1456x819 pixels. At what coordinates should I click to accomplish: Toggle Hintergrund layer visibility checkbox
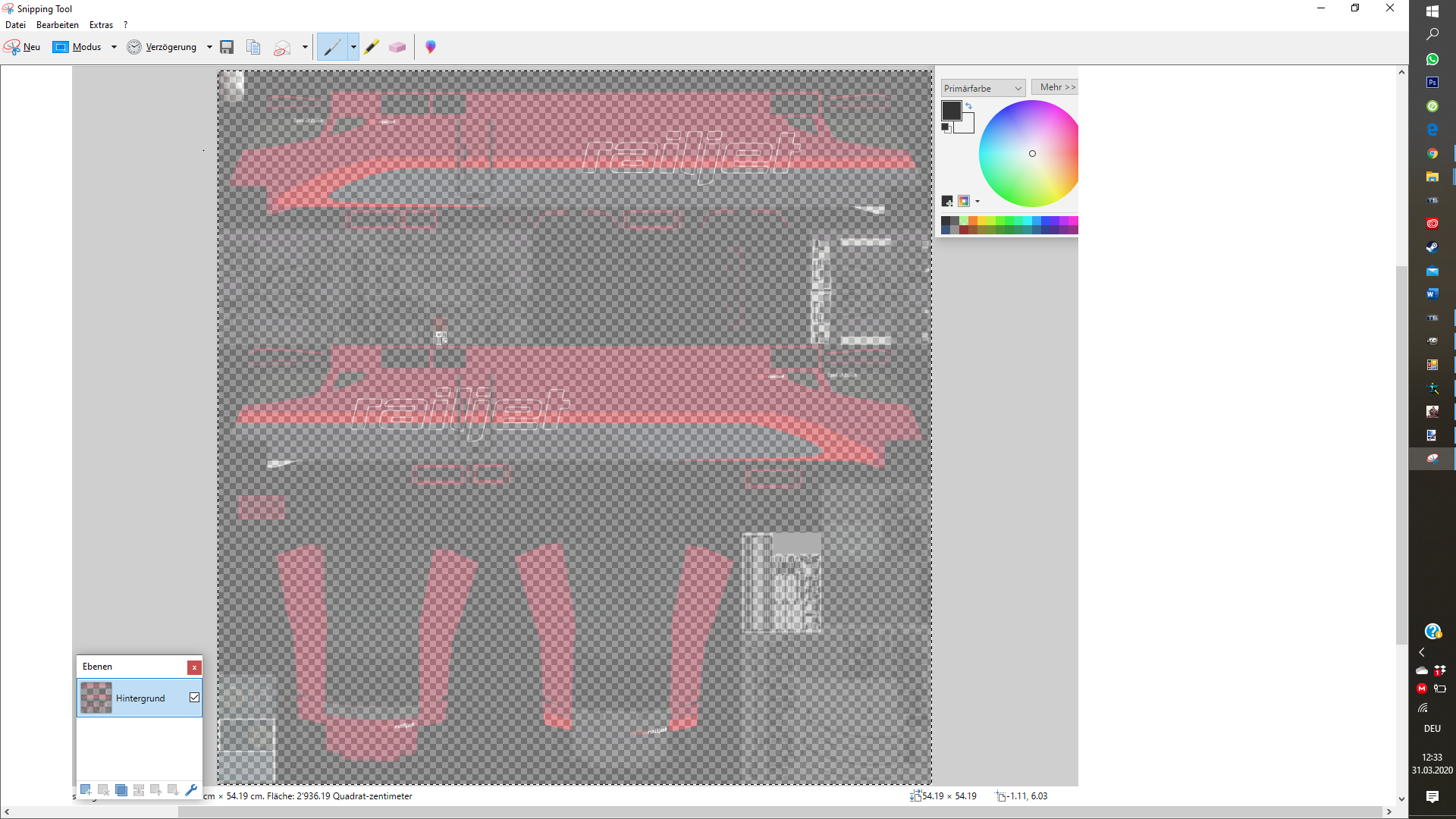tap(194, 697)
